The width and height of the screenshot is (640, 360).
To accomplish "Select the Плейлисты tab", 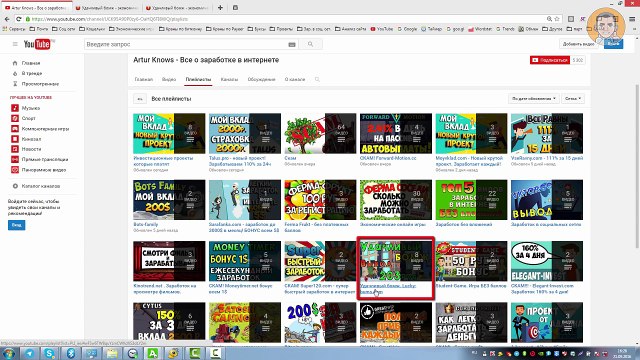I will [x=198, y=79].
